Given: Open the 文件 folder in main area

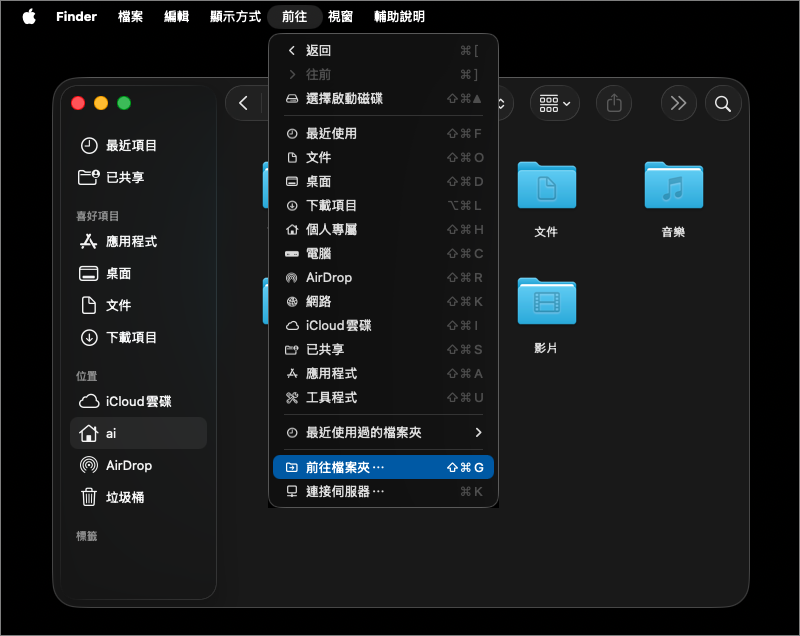Looking at the screenshot, I should 546,186.
